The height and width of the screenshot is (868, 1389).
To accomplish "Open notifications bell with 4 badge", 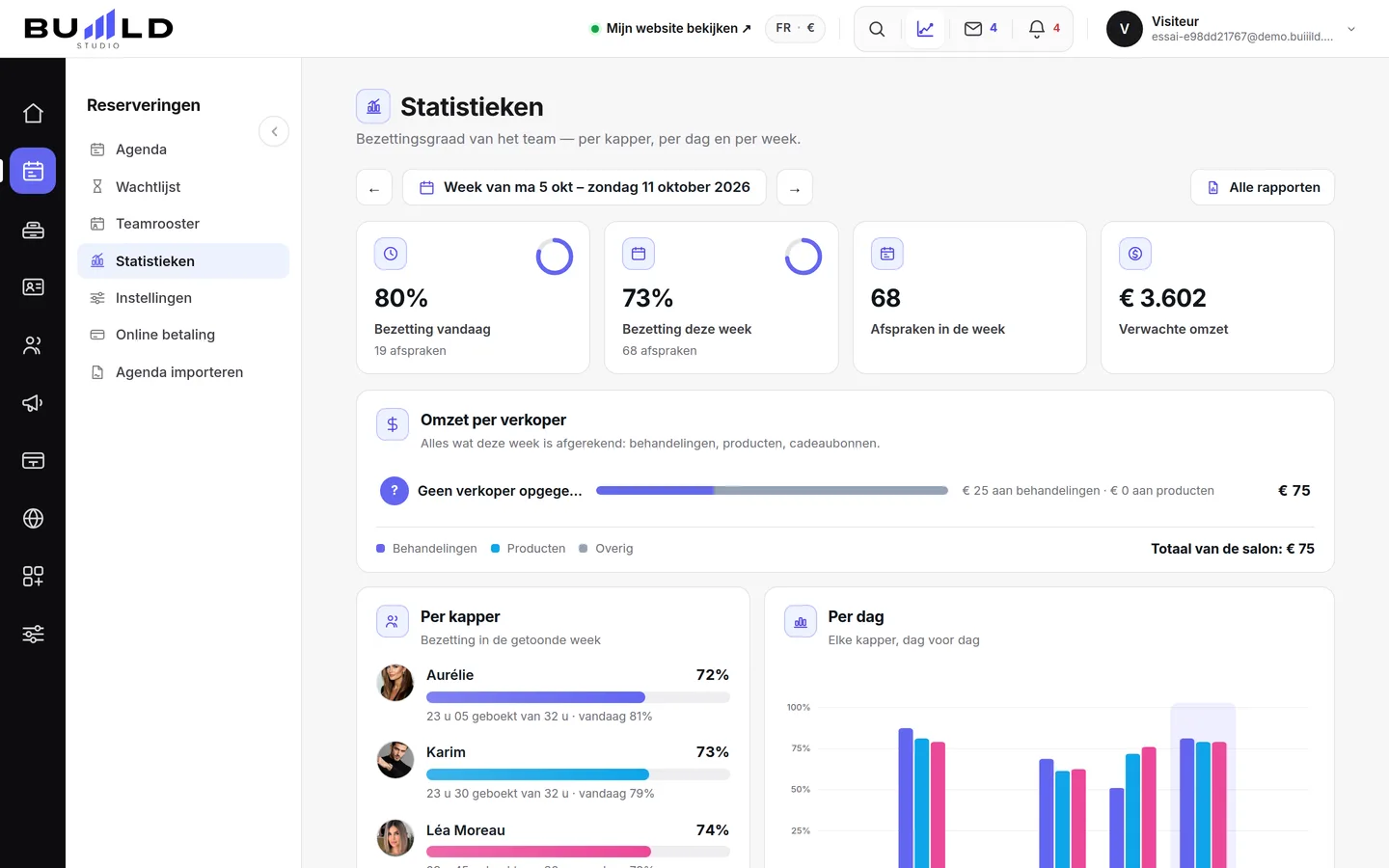I will (1044, 29).
